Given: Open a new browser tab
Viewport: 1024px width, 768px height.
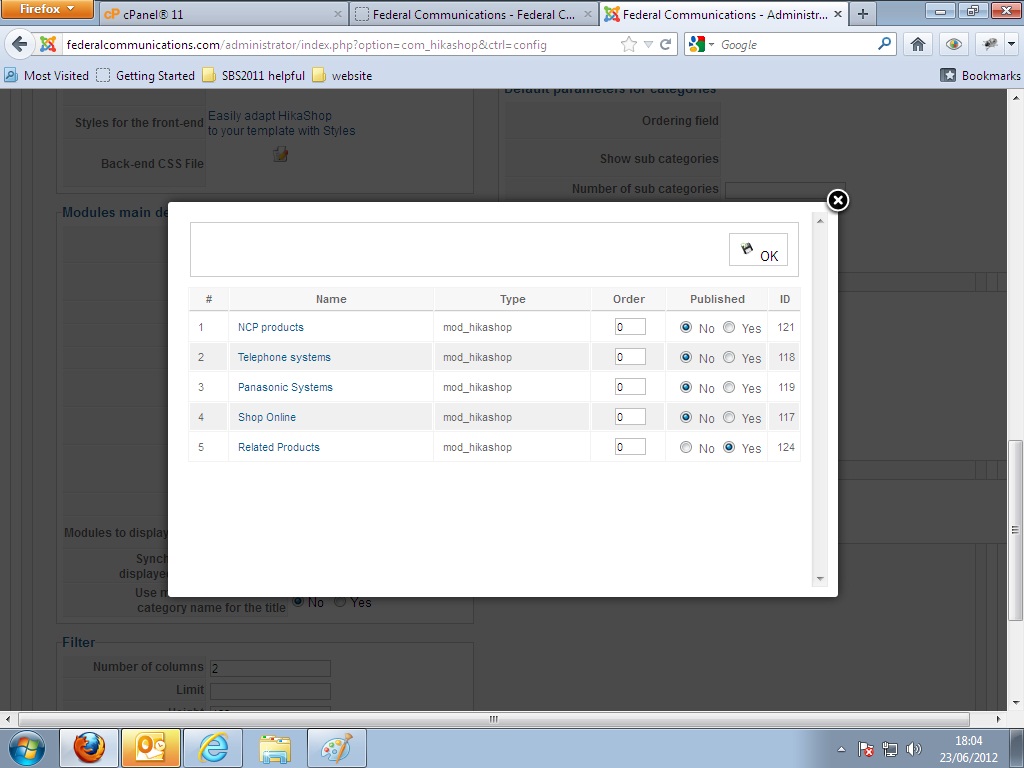Looking at the screenshot, I should pyautogui.click(x=863, y=14).
